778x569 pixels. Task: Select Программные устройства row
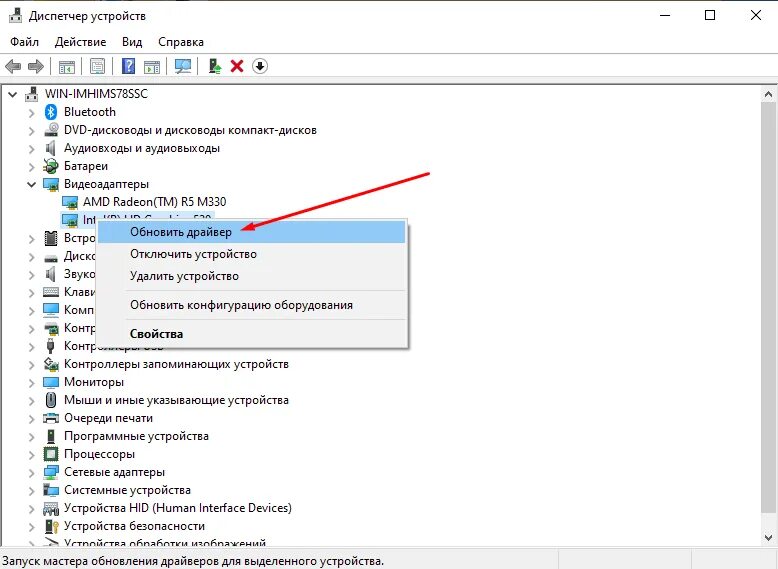tap(136, 436)
